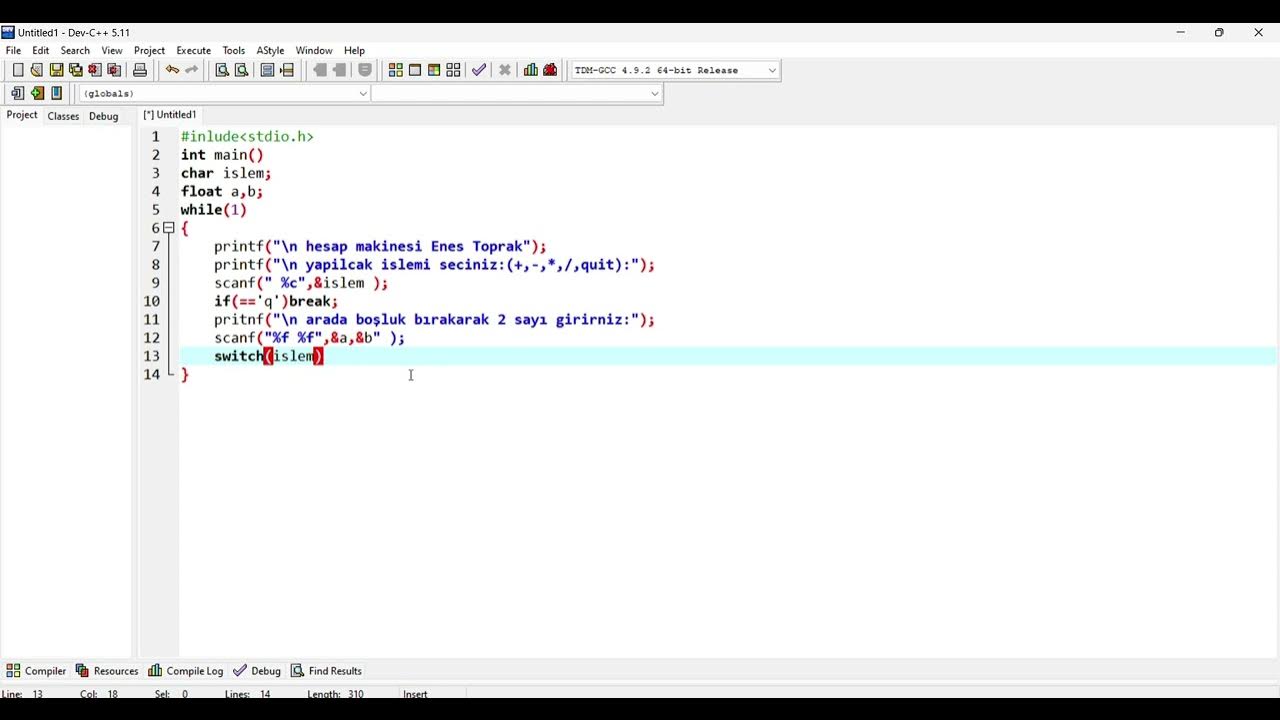Click the scanf("%f %f",&a,&b" ) line
Viewport: 1280px width, 720px height.
[x=309, y=338]
